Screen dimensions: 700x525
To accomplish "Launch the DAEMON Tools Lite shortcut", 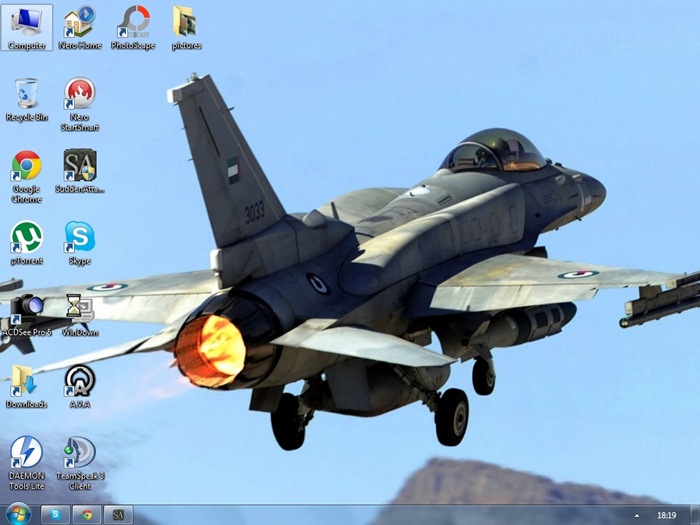I will pyautogui.click(x=27, y=463).
